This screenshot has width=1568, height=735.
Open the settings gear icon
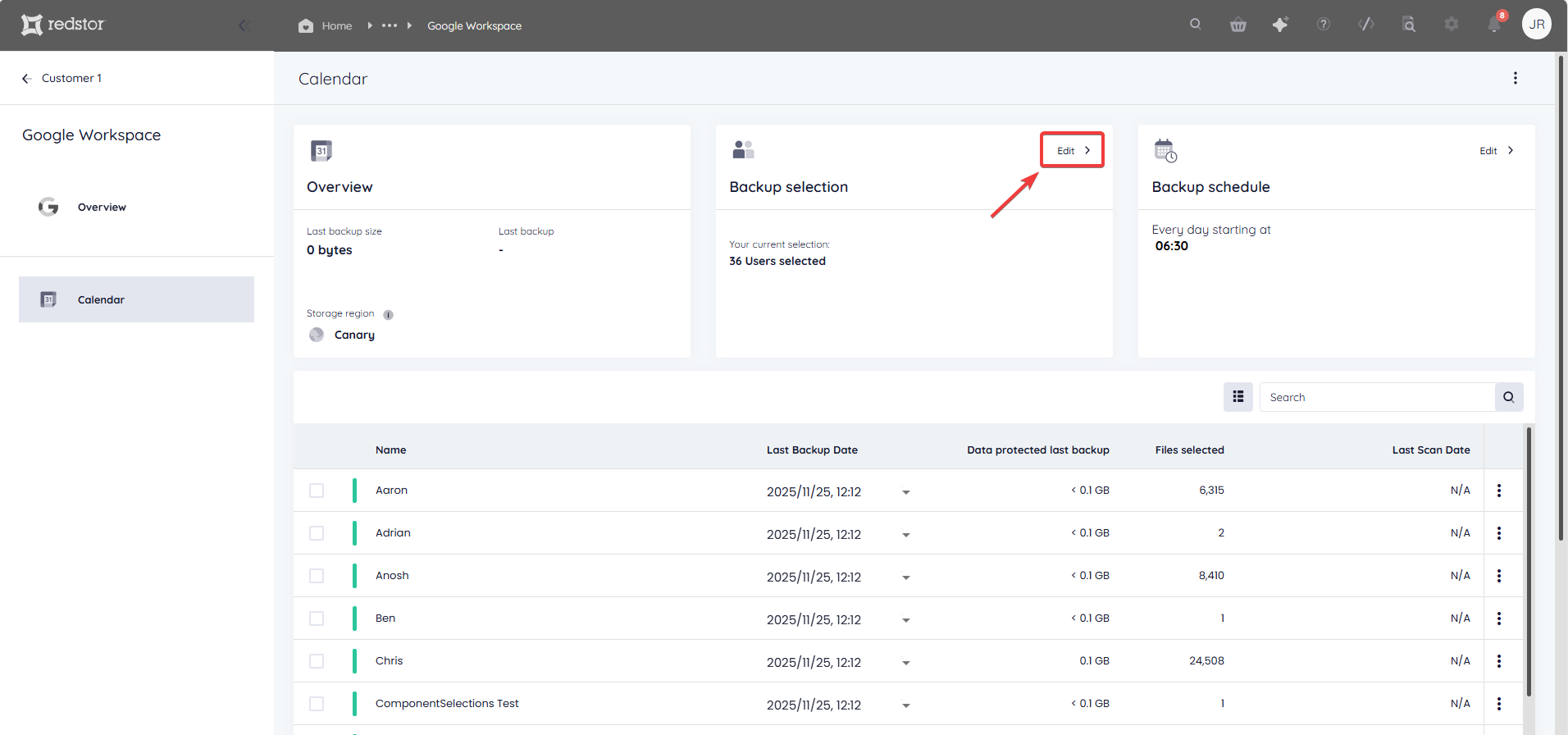pyautogui.click(x=1452, y=25)
